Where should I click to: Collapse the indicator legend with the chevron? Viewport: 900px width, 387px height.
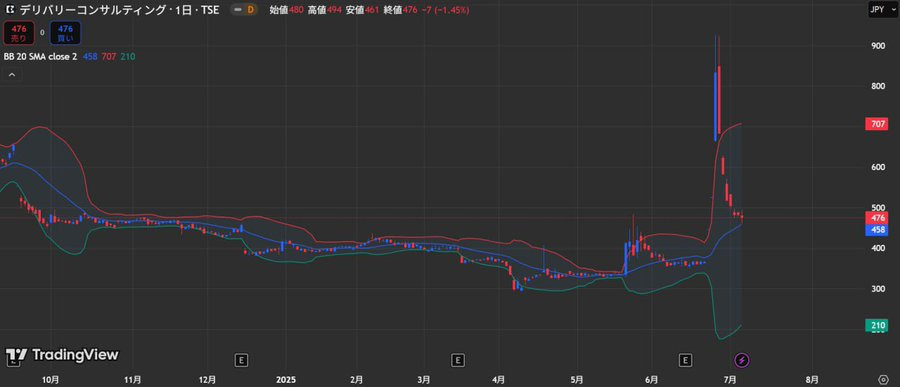point(11,75)
